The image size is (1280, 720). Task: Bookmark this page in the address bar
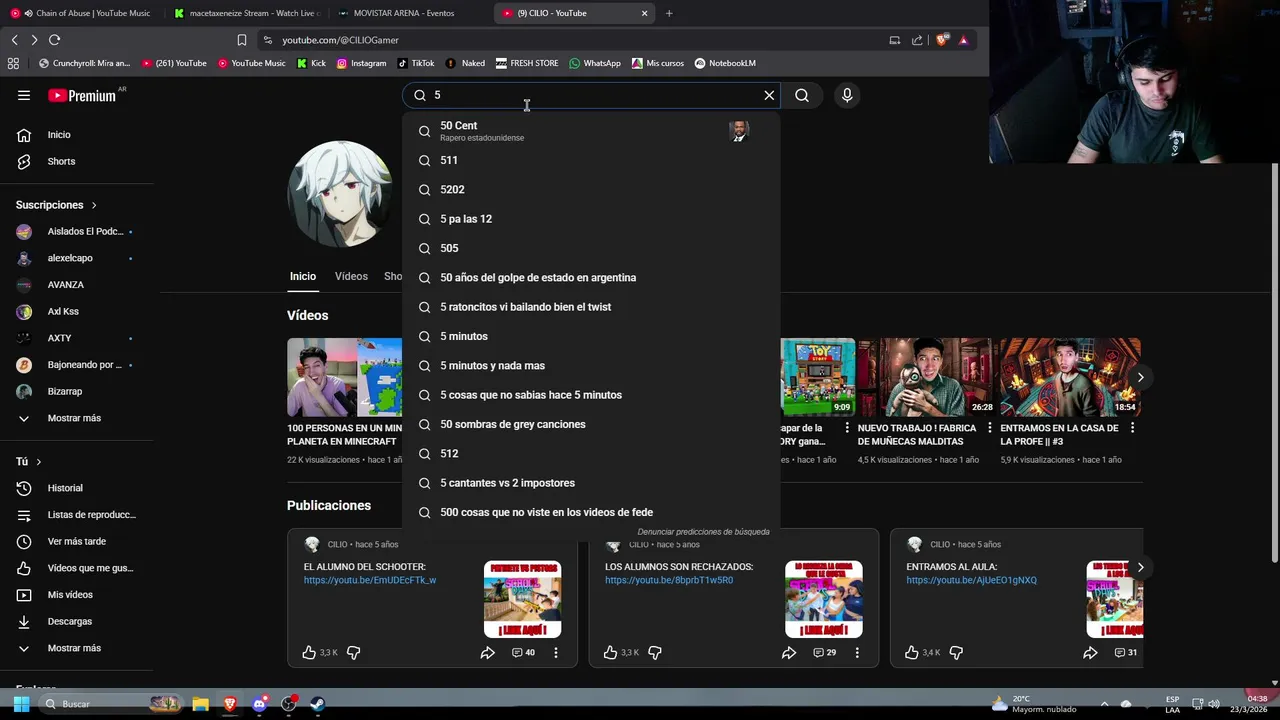click(x=241, y=40)
